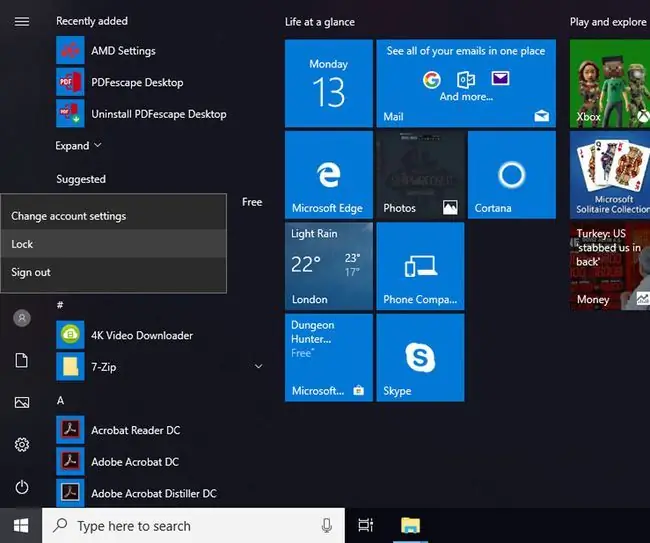This screenshot has height=543, width=650.
Task: Open Phone Companion tile
Action: click(x=420, y=266)
